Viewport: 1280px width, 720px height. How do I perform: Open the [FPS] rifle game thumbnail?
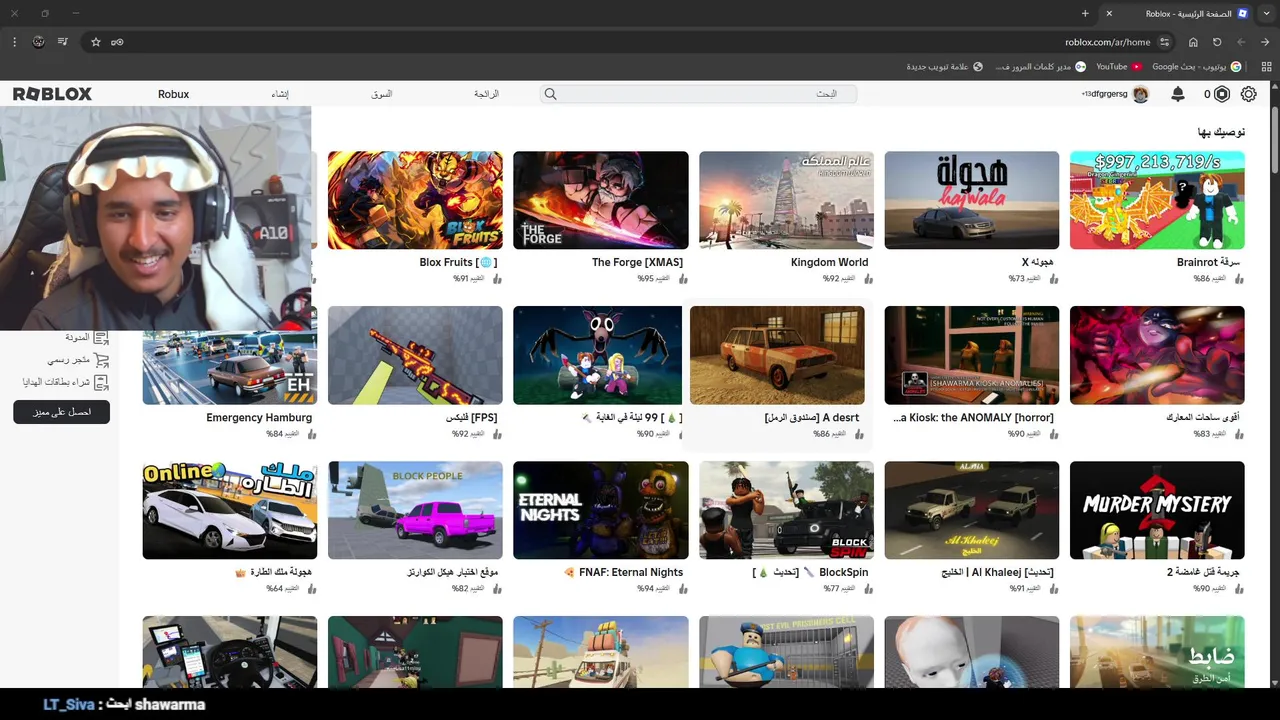(415, 355)
